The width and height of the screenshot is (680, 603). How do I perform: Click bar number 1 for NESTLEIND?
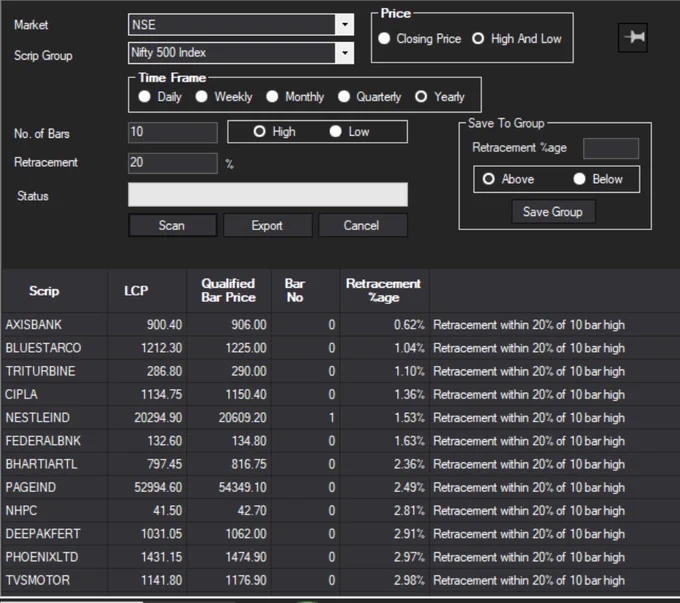(x=332, y=418)
